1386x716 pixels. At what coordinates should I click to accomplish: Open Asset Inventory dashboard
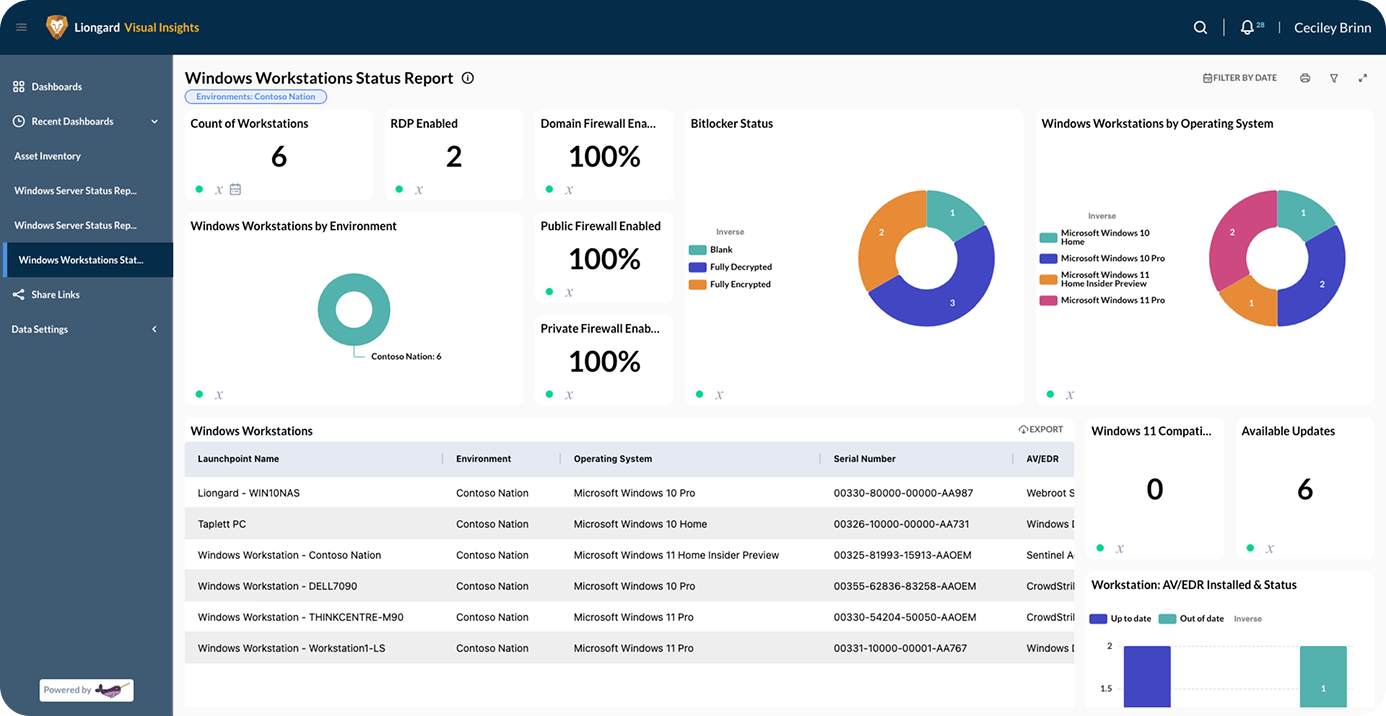(x=47, y=156)
